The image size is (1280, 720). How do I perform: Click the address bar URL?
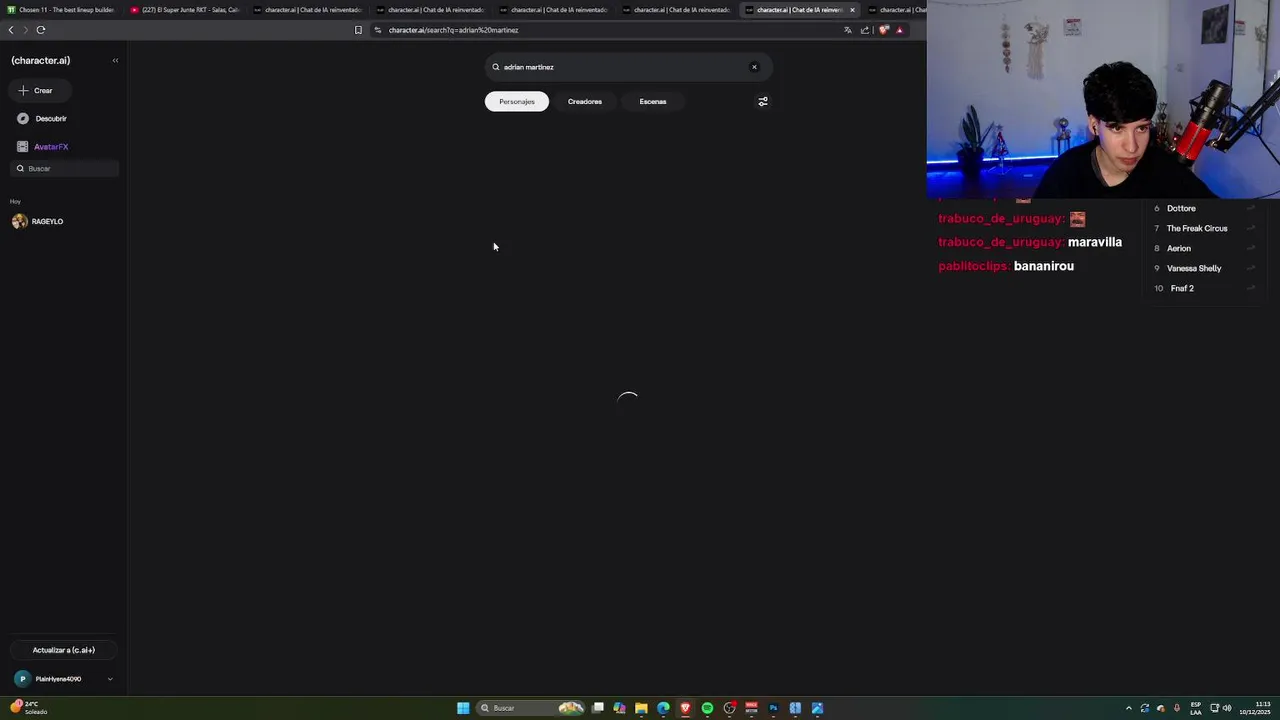[x=453, y=30]
